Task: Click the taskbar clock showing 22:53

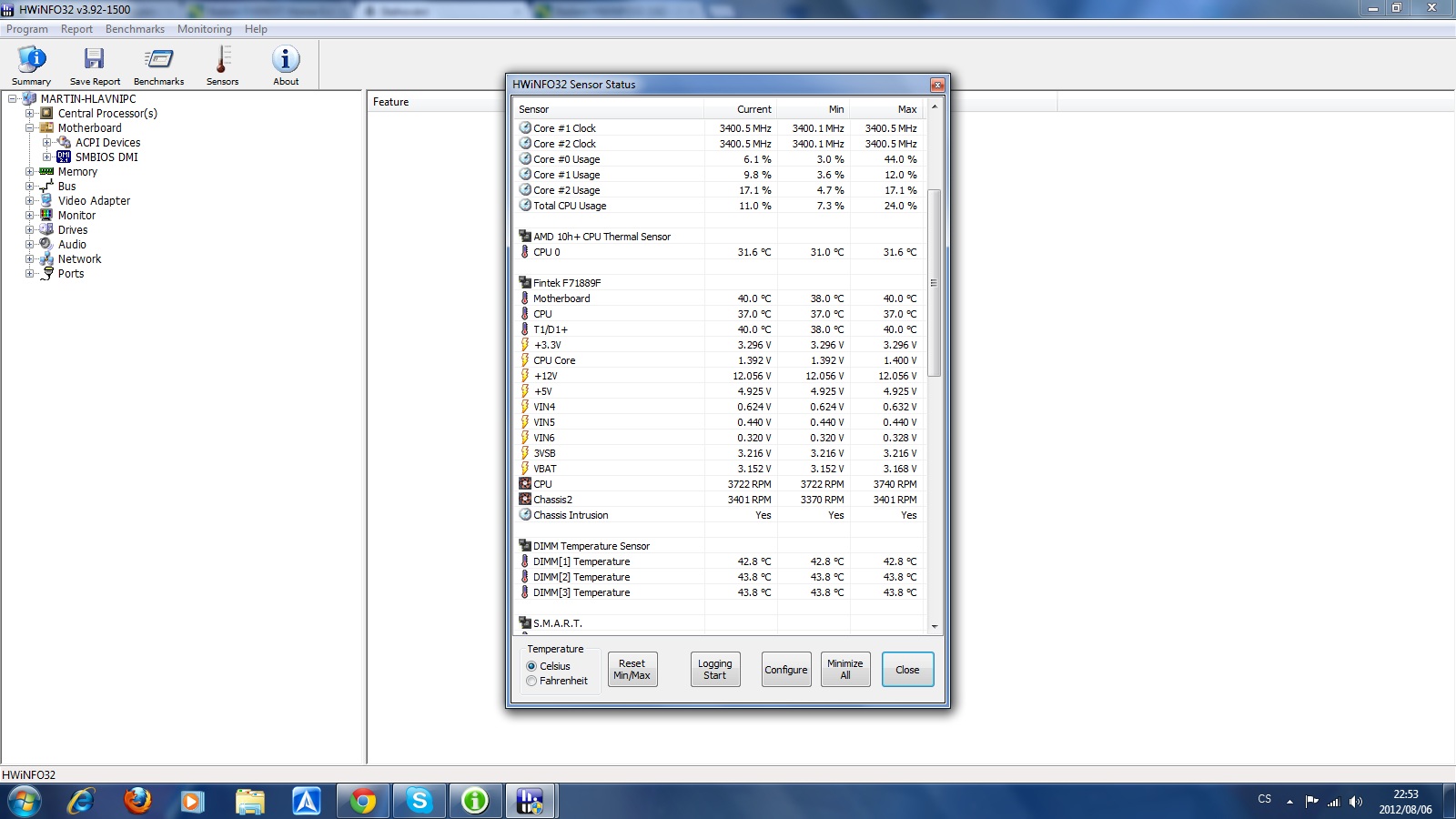Action: [1405, 802]
